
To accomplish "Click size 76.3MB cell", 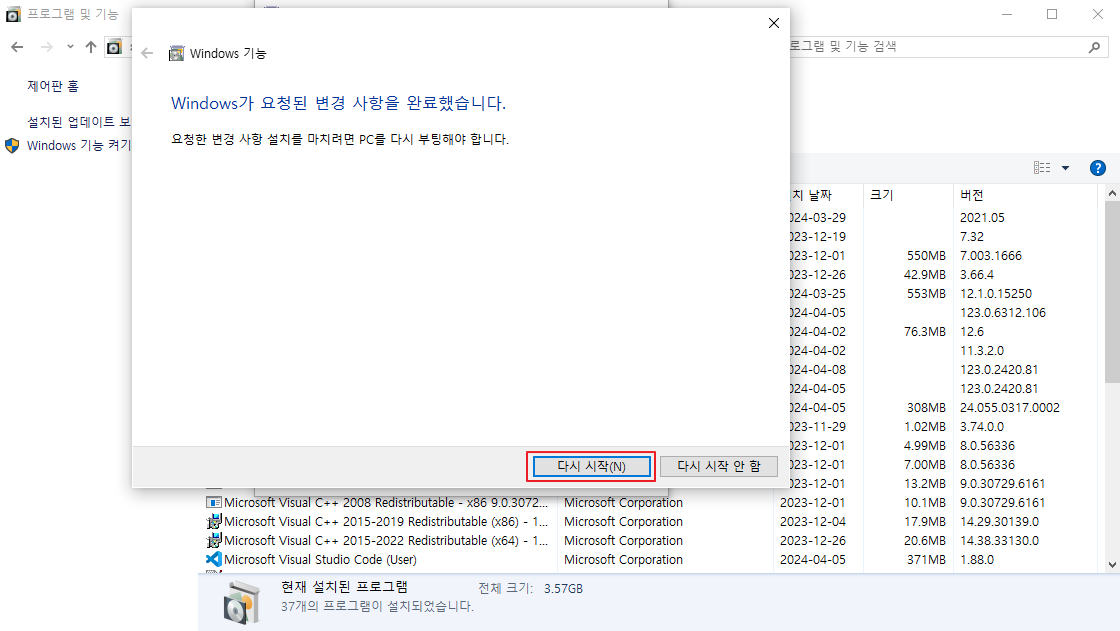I will 924,332.
